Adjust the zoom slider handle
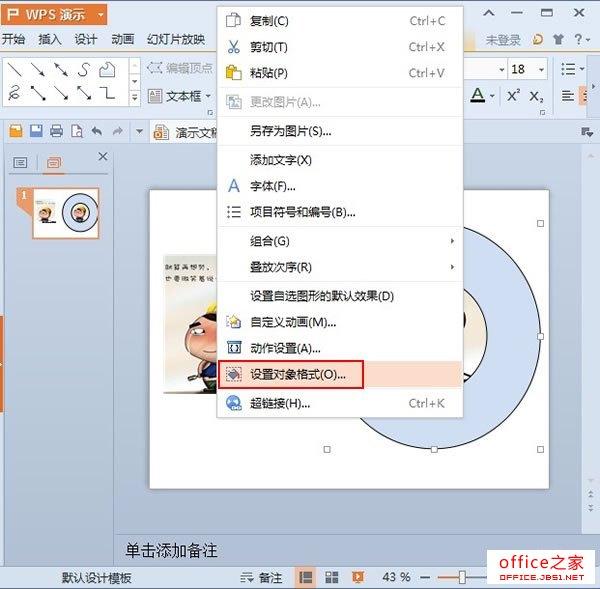 click(462, 577)
